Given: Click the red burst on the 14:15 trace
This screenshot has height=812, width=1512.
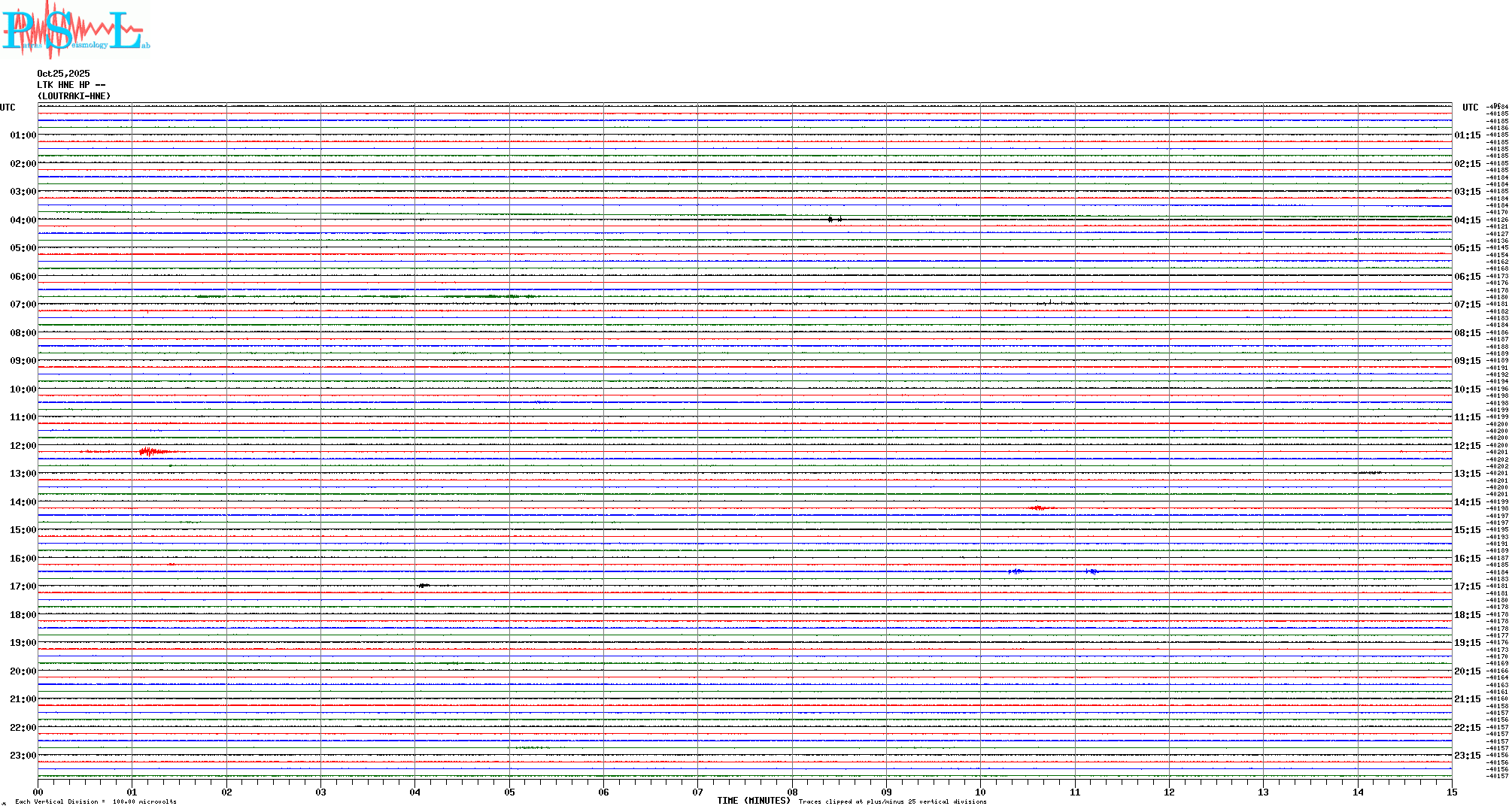Looking at the screenshot, I should pos(1040,508).
